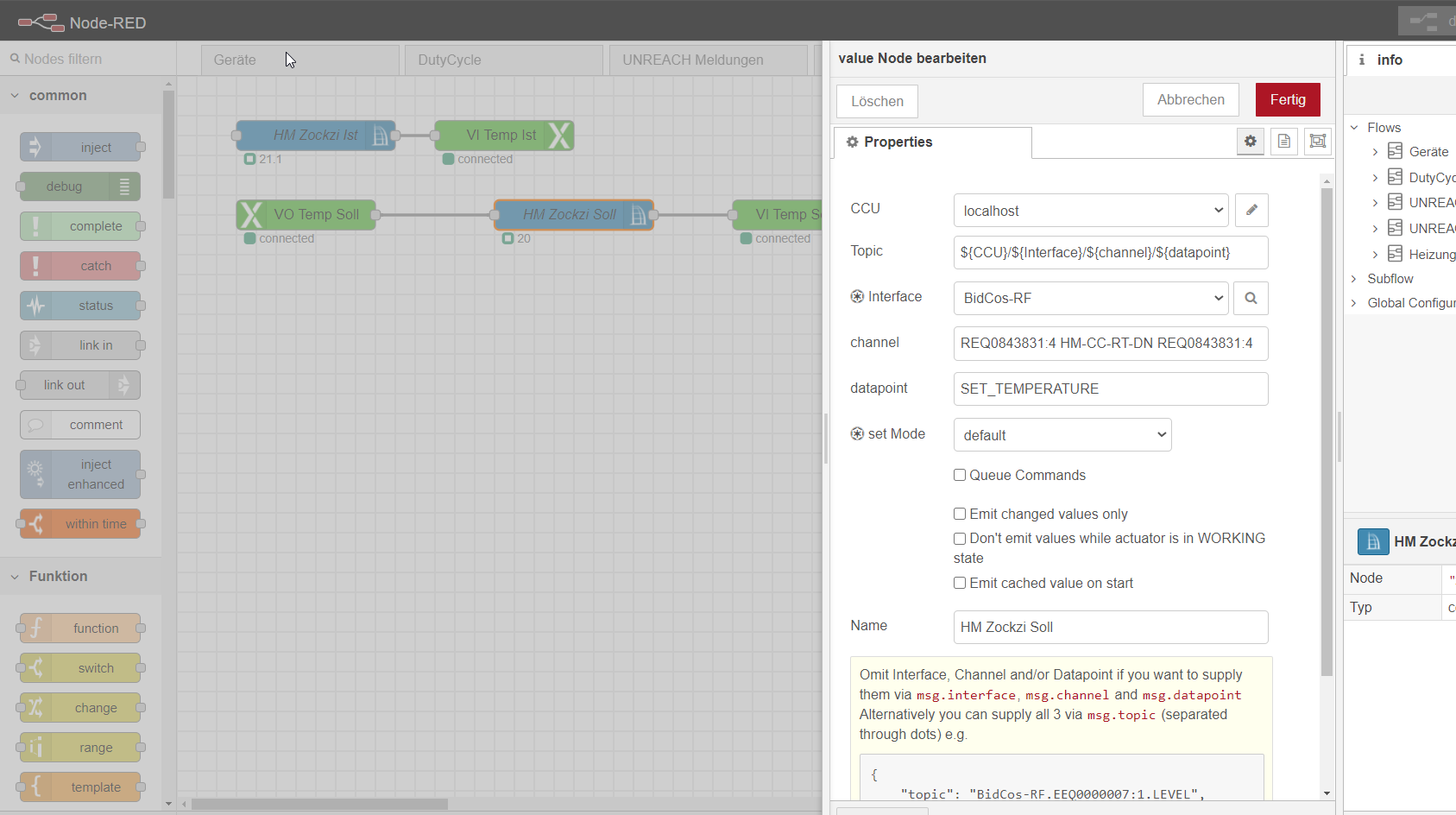Select the VO Temp Soll node
The image size is (1456, 815).
(306, 215)
